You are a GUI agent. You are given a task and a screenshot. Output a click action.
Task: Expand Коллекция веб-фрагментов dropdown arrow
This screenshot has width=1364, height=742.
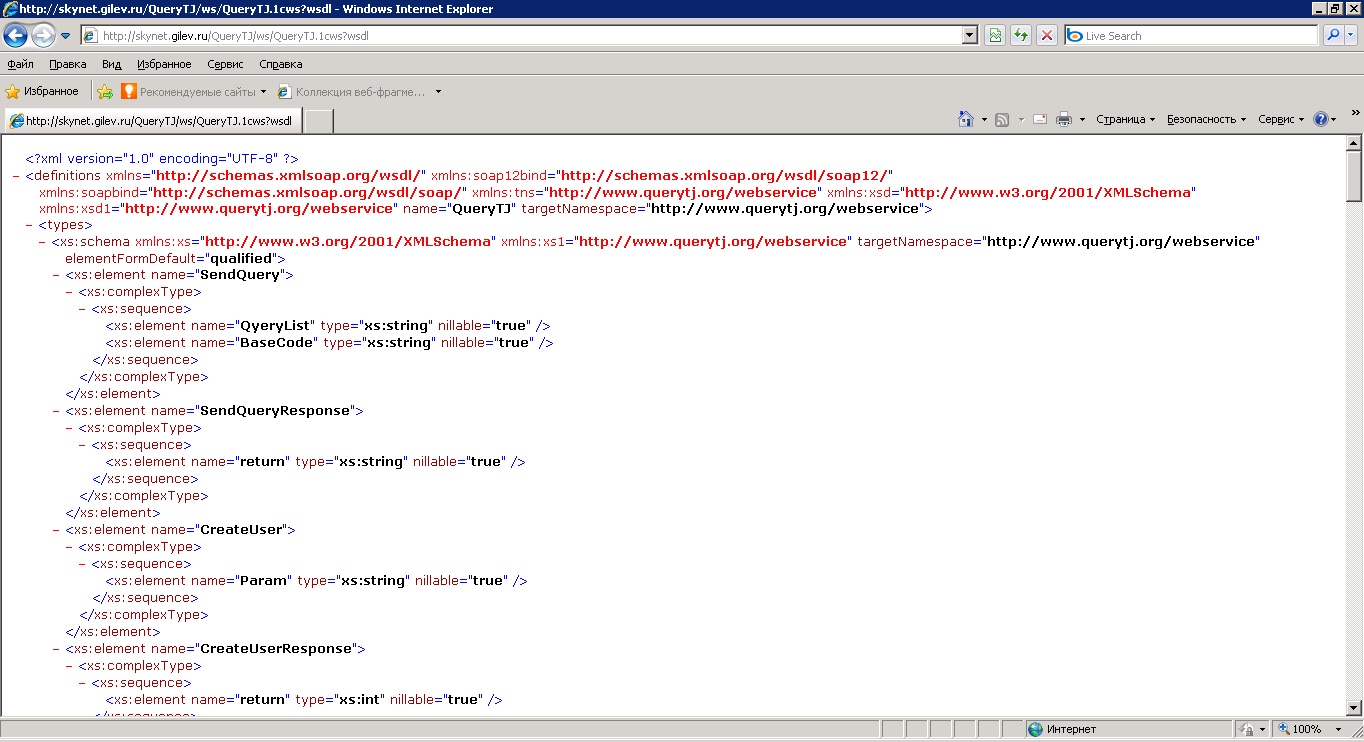coord(438,92)
